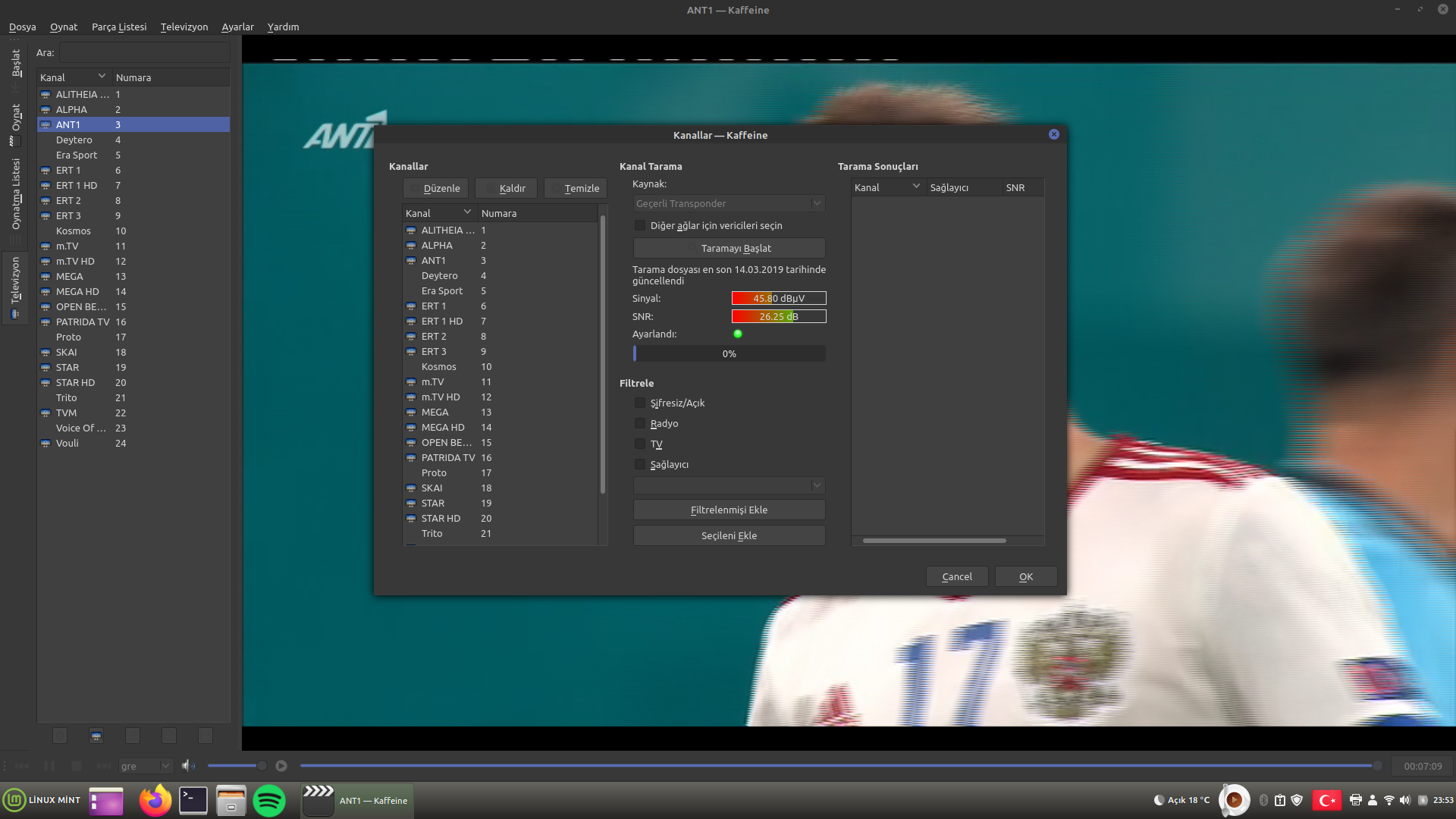Click the Temizle button
The height and width of the screenshot is (819, 1456).
pyautogui.click(x=576, y=188)
